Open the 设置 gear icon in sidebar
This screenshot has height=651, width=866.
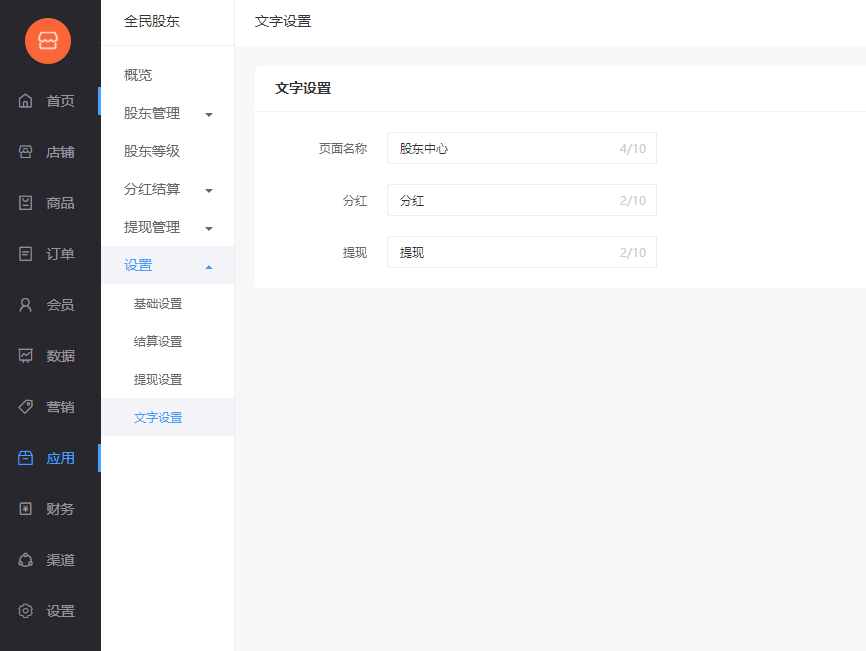point(25,611)
